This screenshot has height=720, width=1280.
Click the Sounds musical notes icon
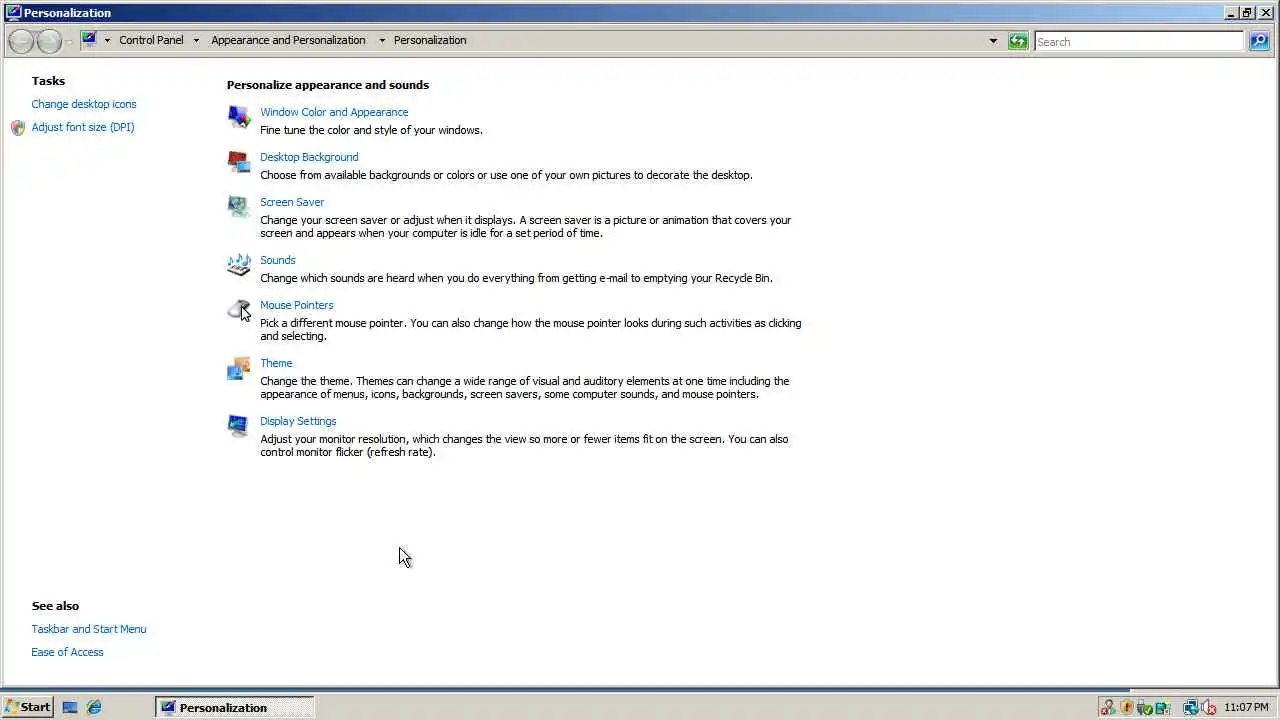click(x=239, y=265)
